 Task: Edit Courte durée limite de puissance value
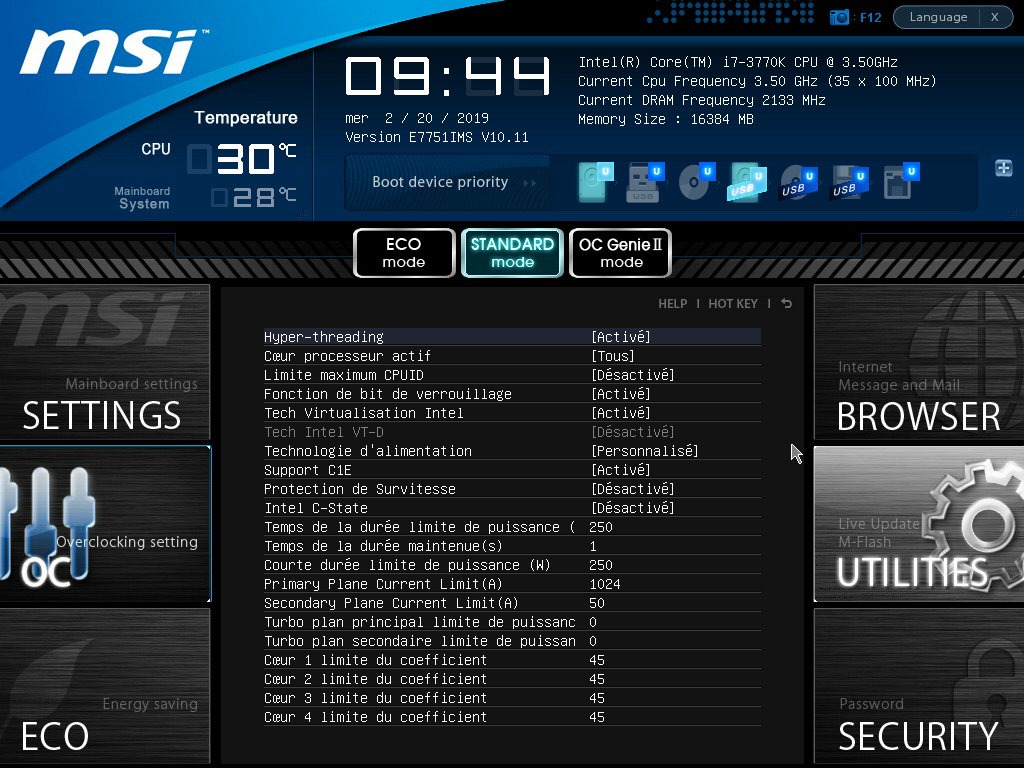click(601, 565)
